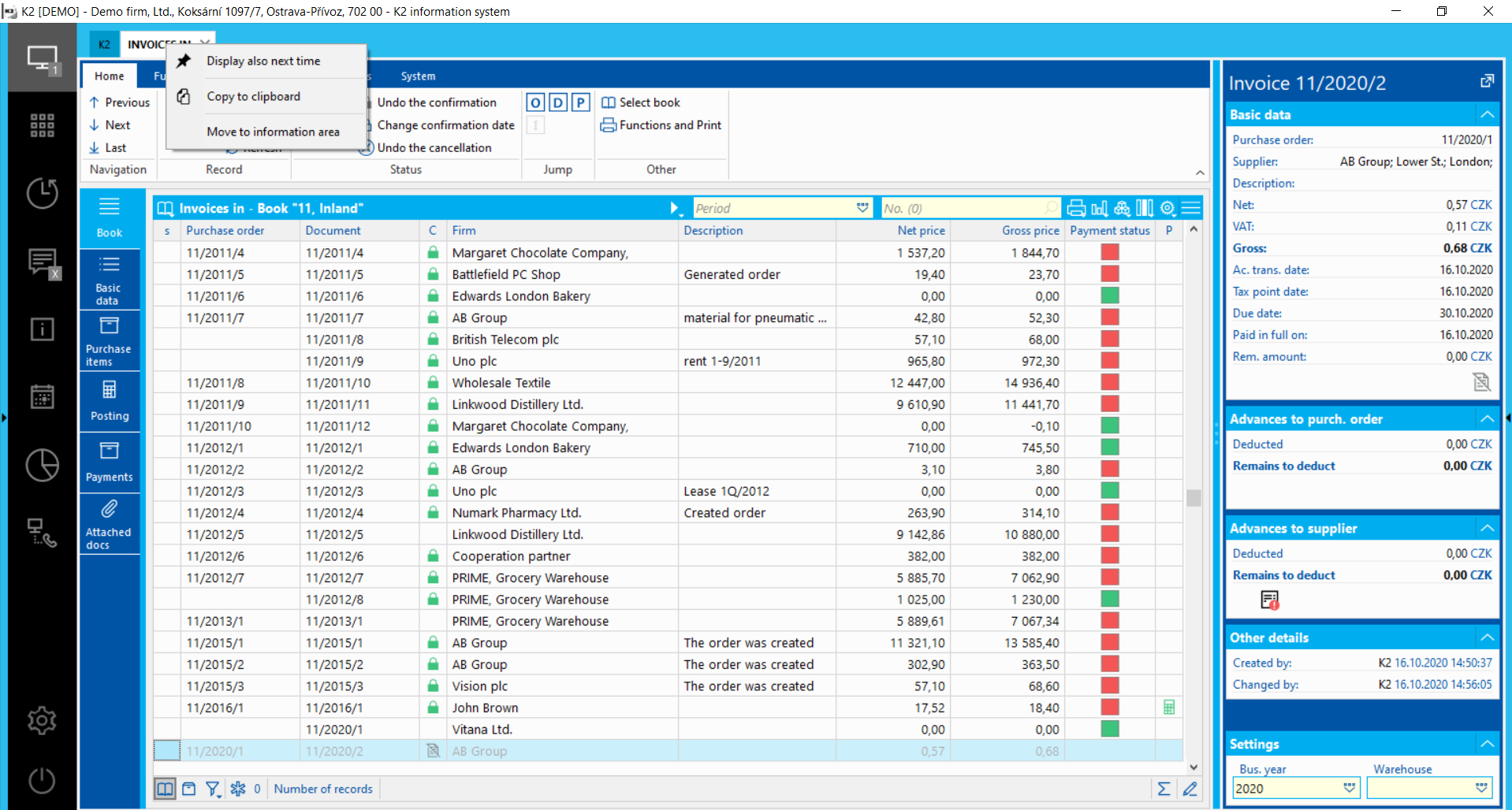
Task: Go to the Next record
Action: [110, 124]
